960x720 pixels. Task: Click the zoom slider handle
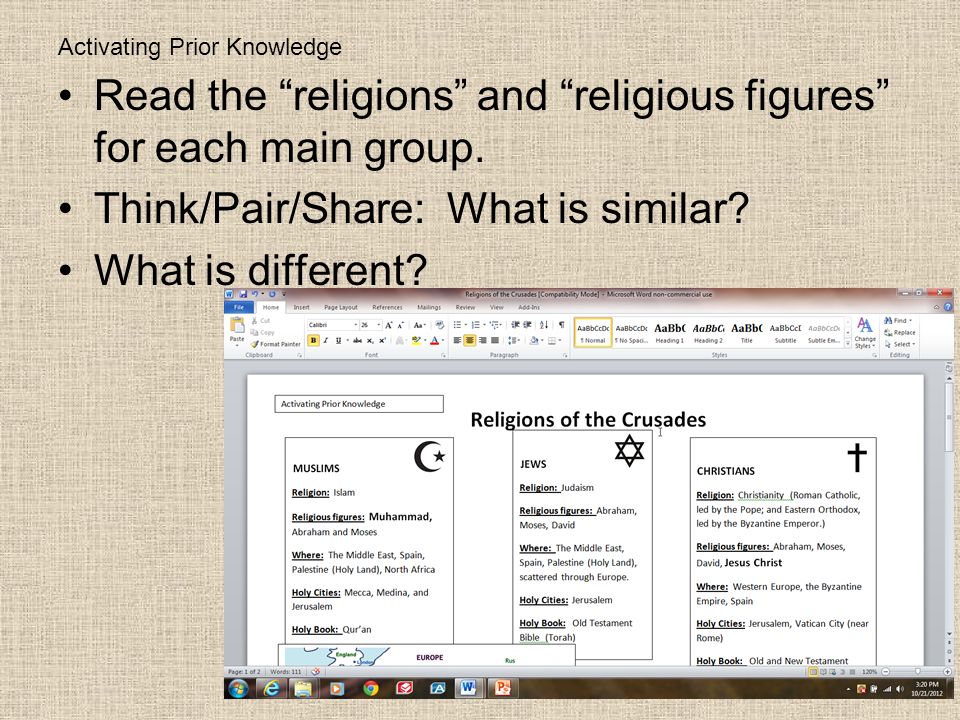click(918, 672)
